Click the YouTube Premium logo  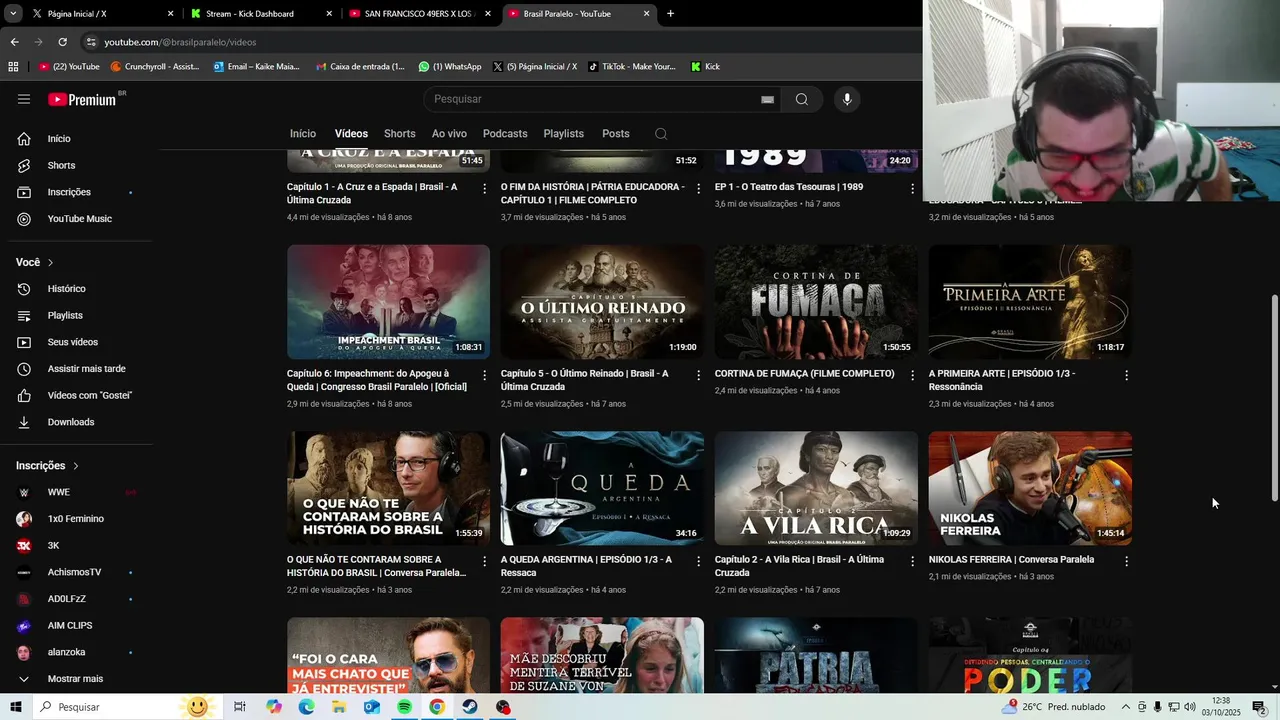(83, 99)
